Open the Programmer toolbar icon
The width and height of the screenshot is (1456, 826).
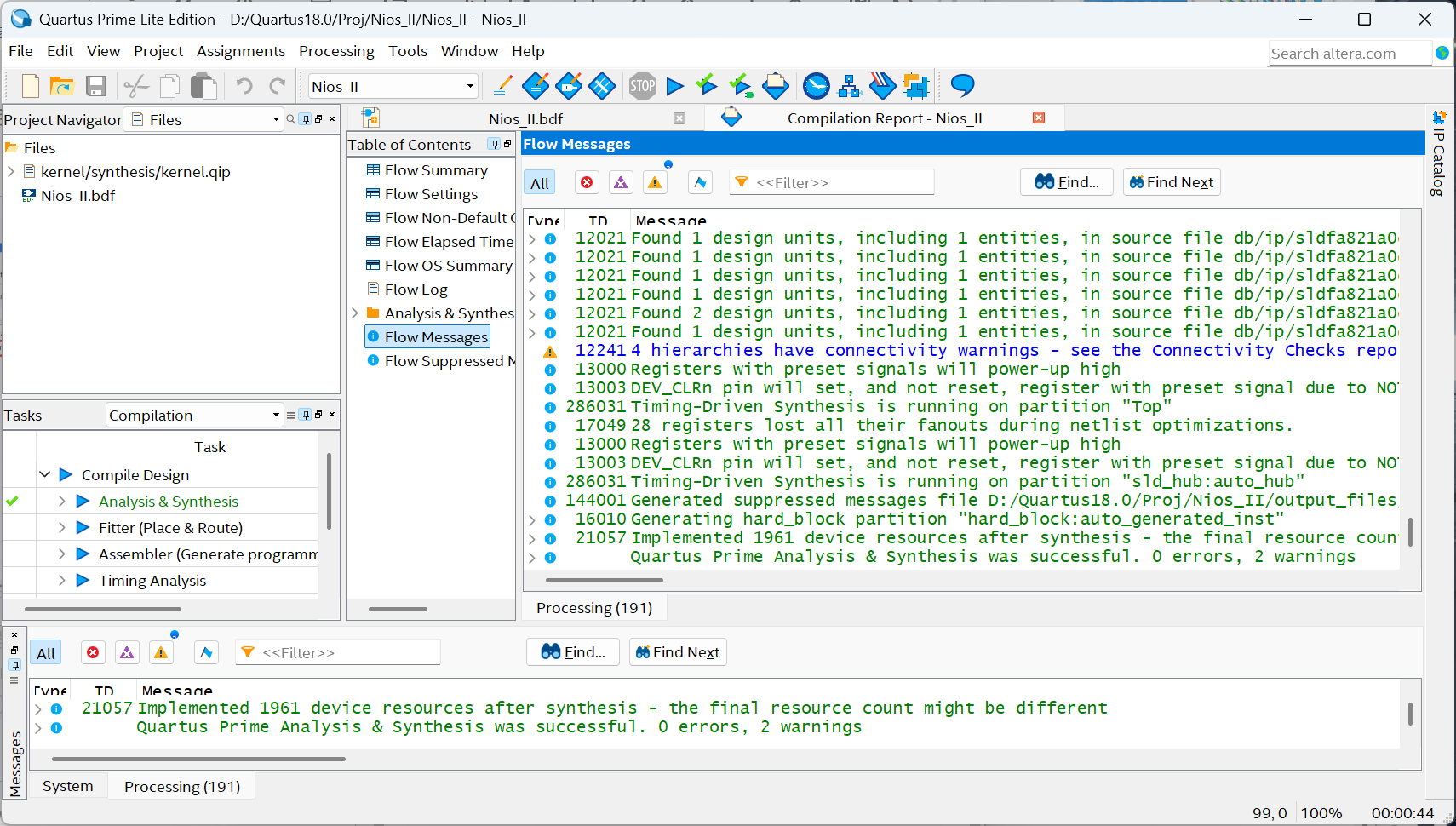[x=882, y=86]
